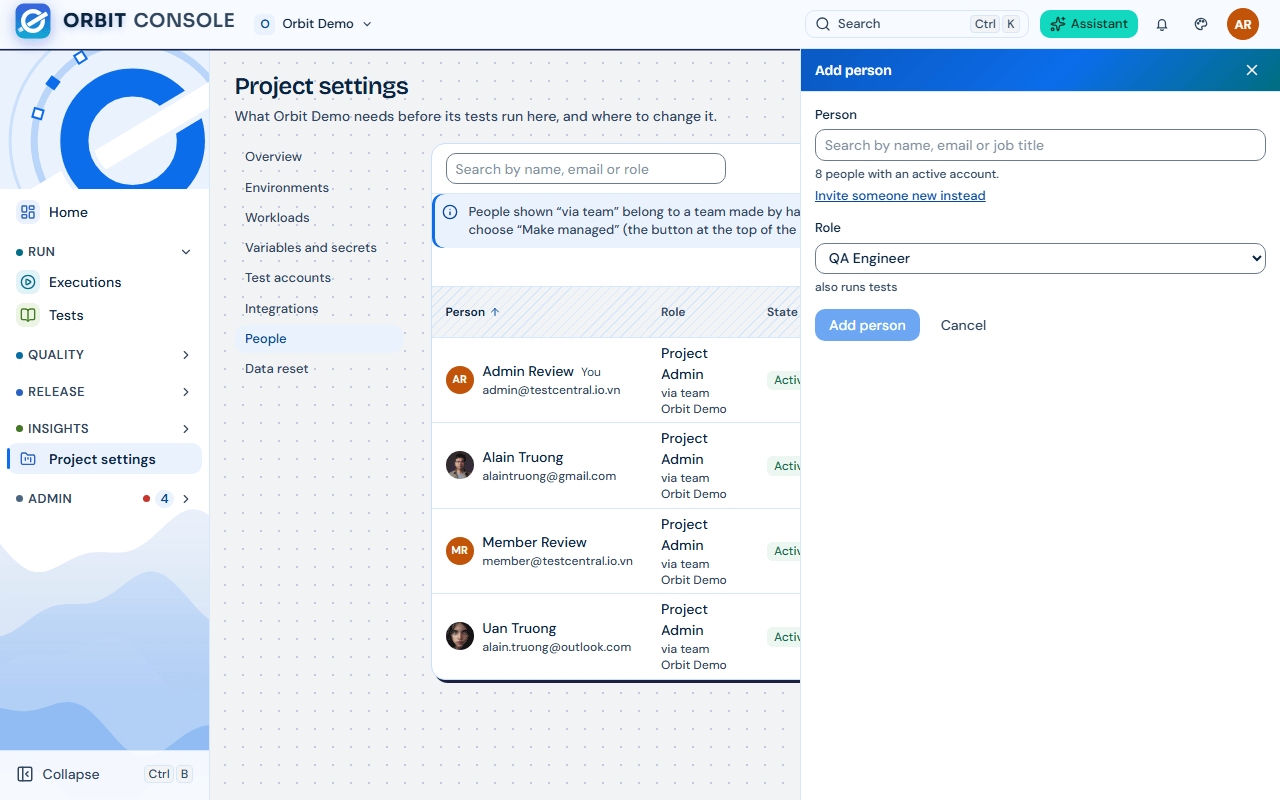The image size is (1280, 800).
Task: Close the Add person panel
Action: click(x=1252, y=70)
